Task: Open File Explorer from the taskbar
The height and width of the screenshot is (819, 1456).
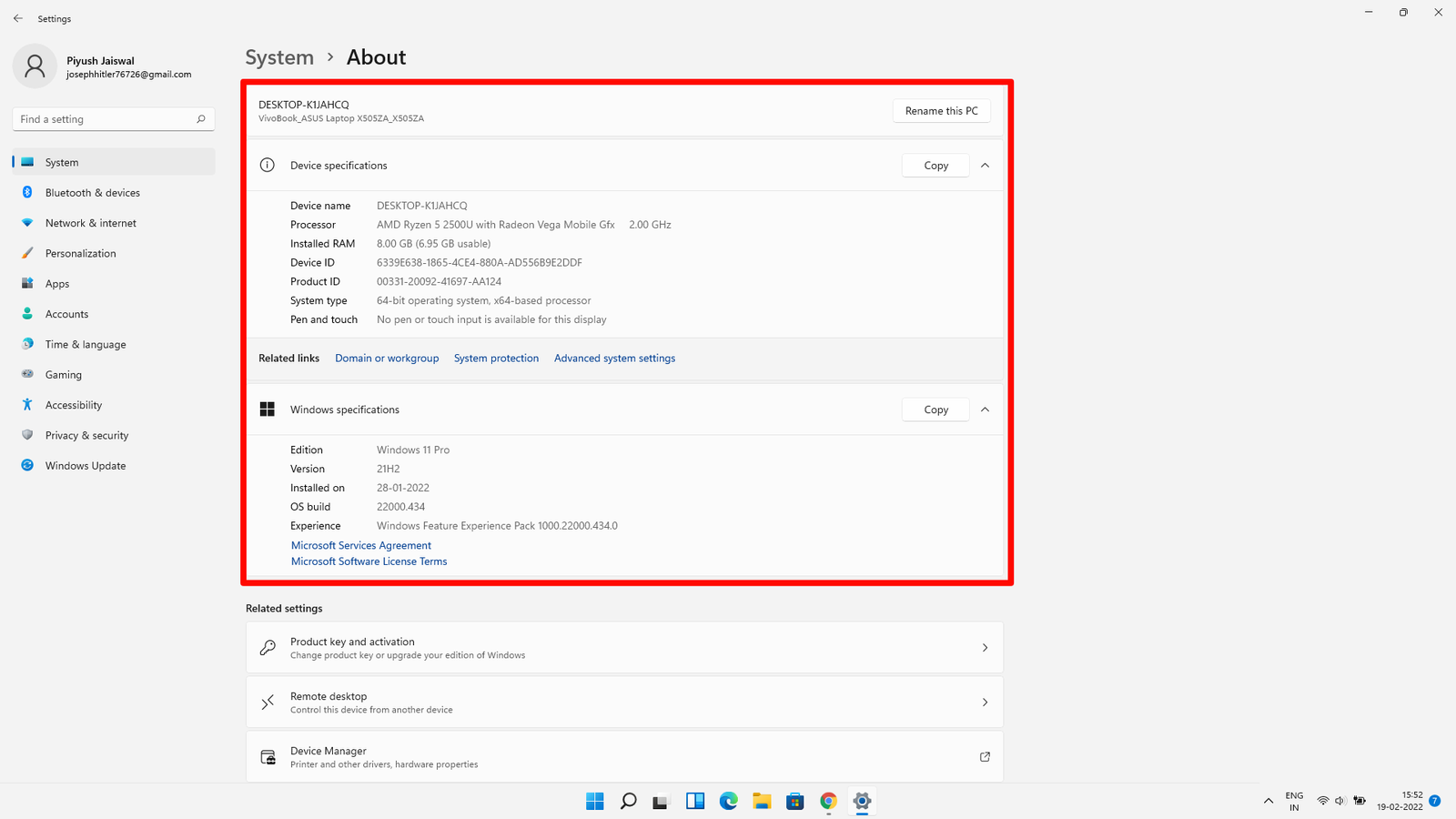Action: pyautogui.click(x=762, y=801)
